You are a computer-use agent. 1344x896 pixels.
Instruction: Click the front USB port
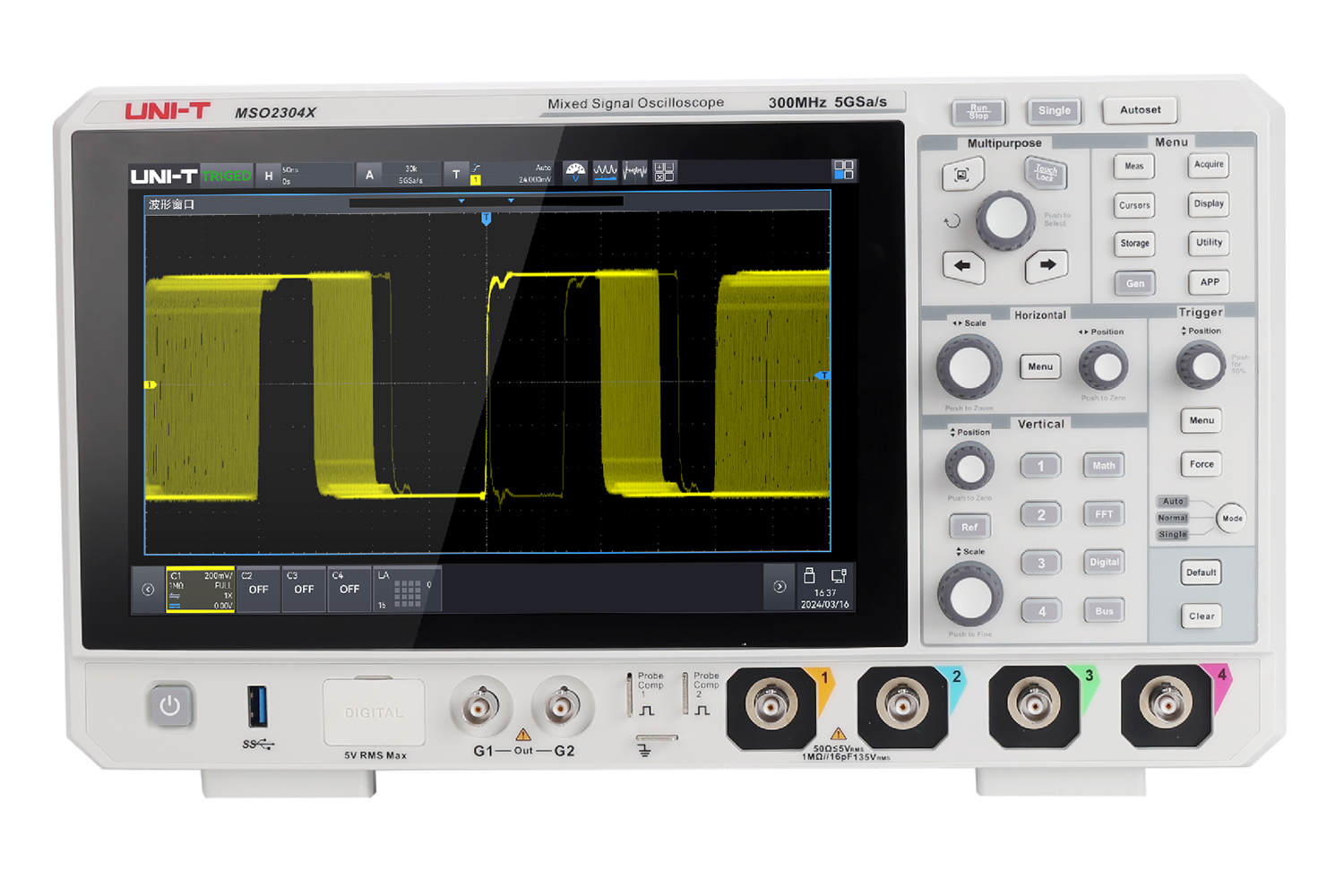[257, 706]
